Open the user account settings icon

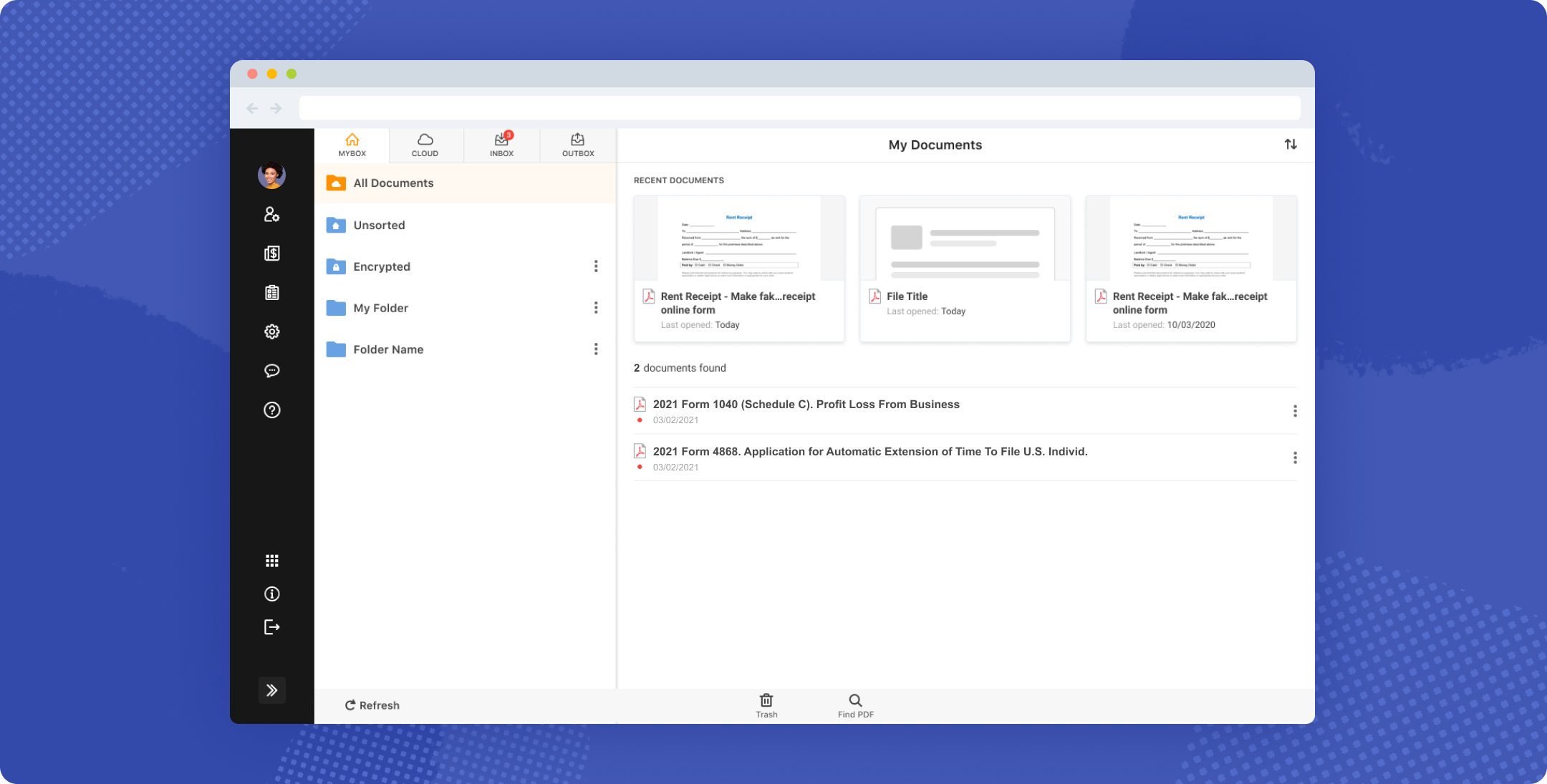point(271,215)
